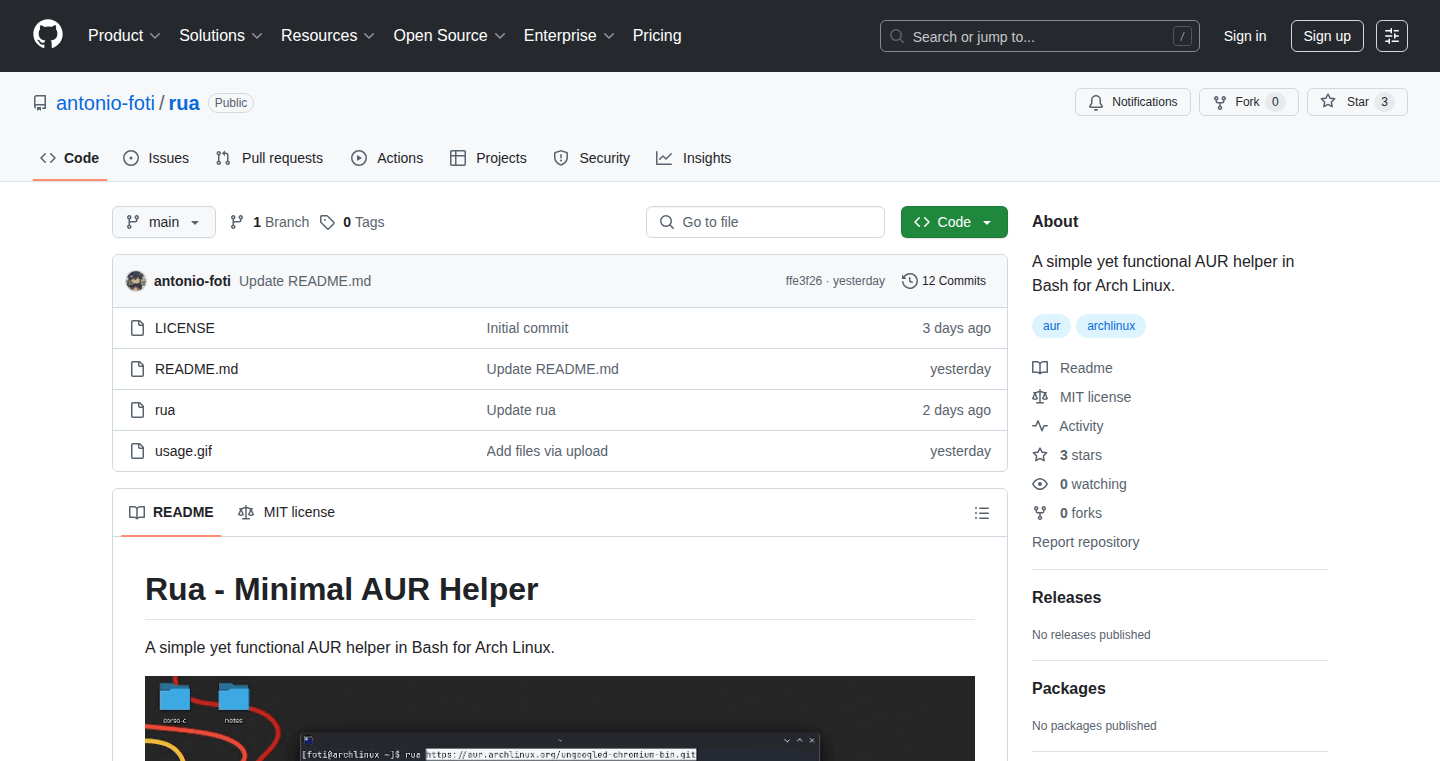Image resolution: width=1440 pixels, height=761 pixels.
Task: View the 1 Branch list
Action: pyautogui.click(x=269, y=222)
